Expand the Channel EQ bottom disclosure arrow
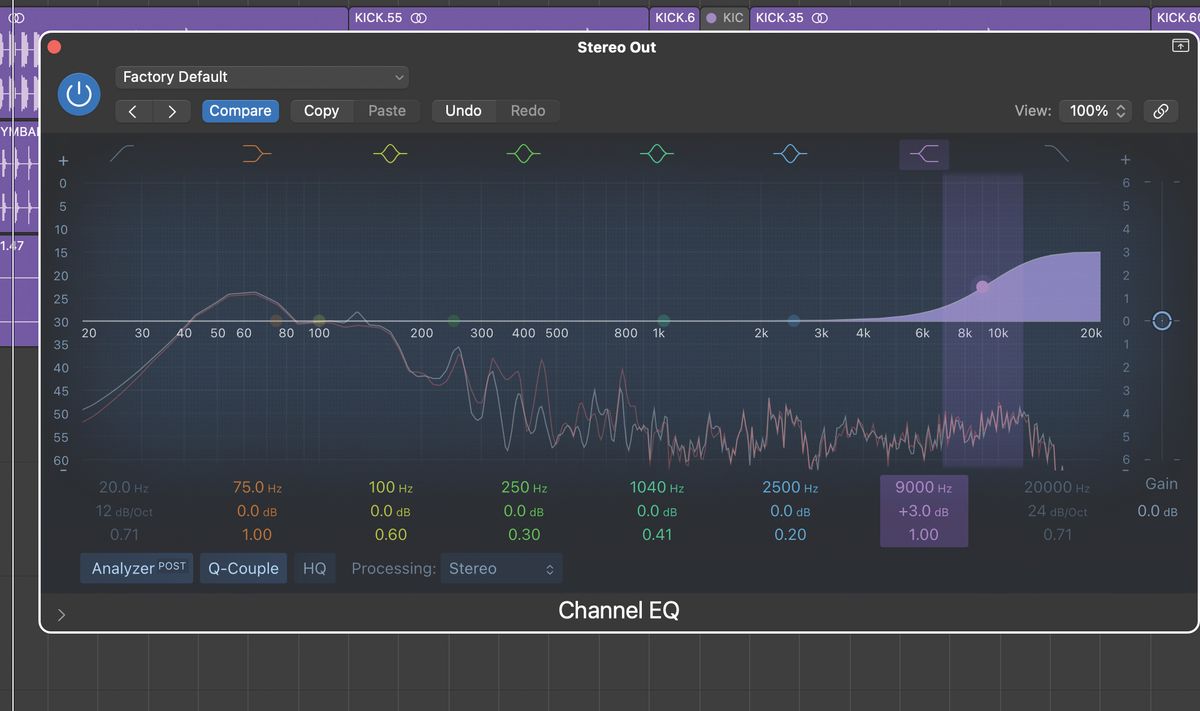Image resolution: width=1200 pixels, height=711 pixels. 61,615
